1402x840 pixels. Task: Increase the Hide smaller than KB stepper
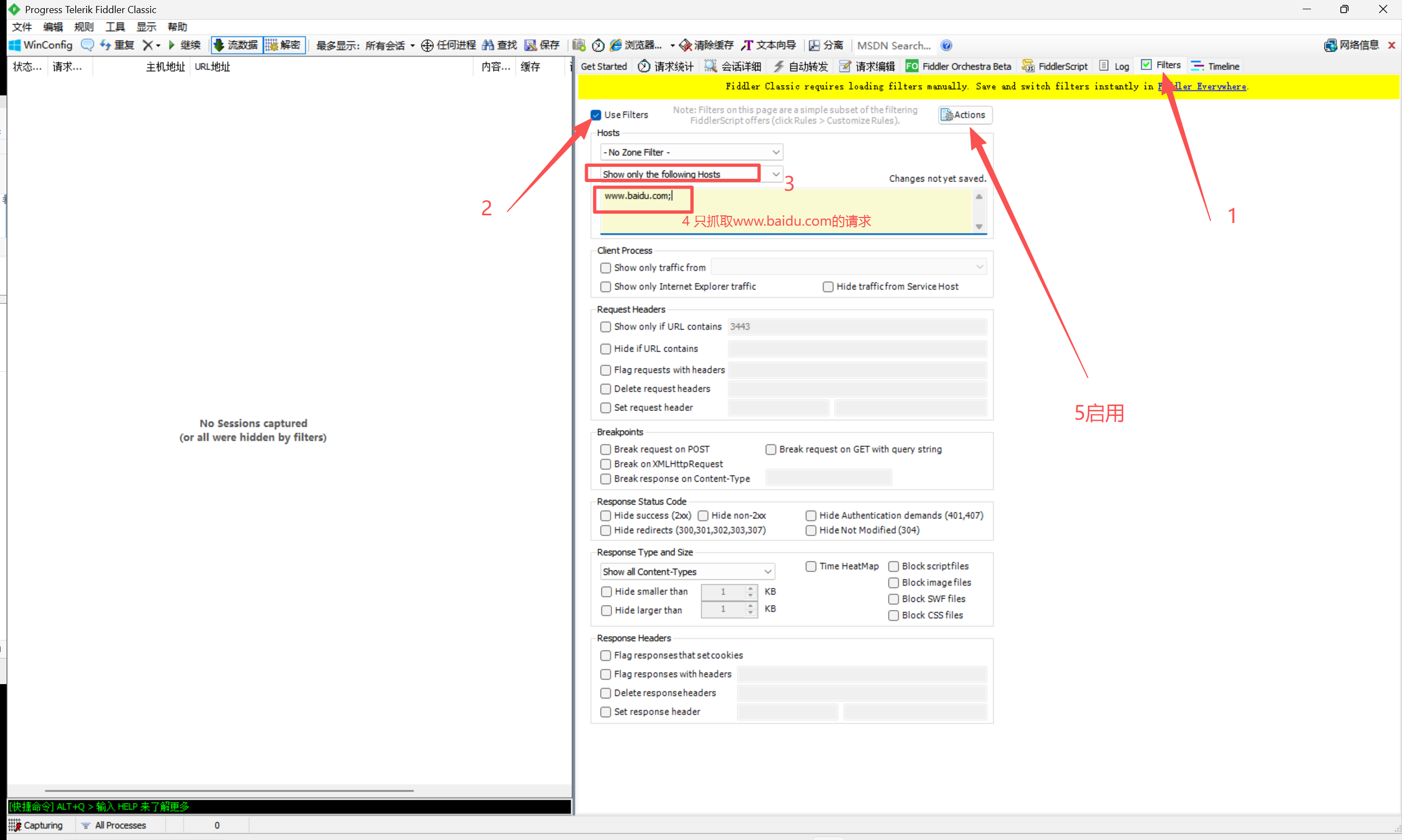pos(750,588)
